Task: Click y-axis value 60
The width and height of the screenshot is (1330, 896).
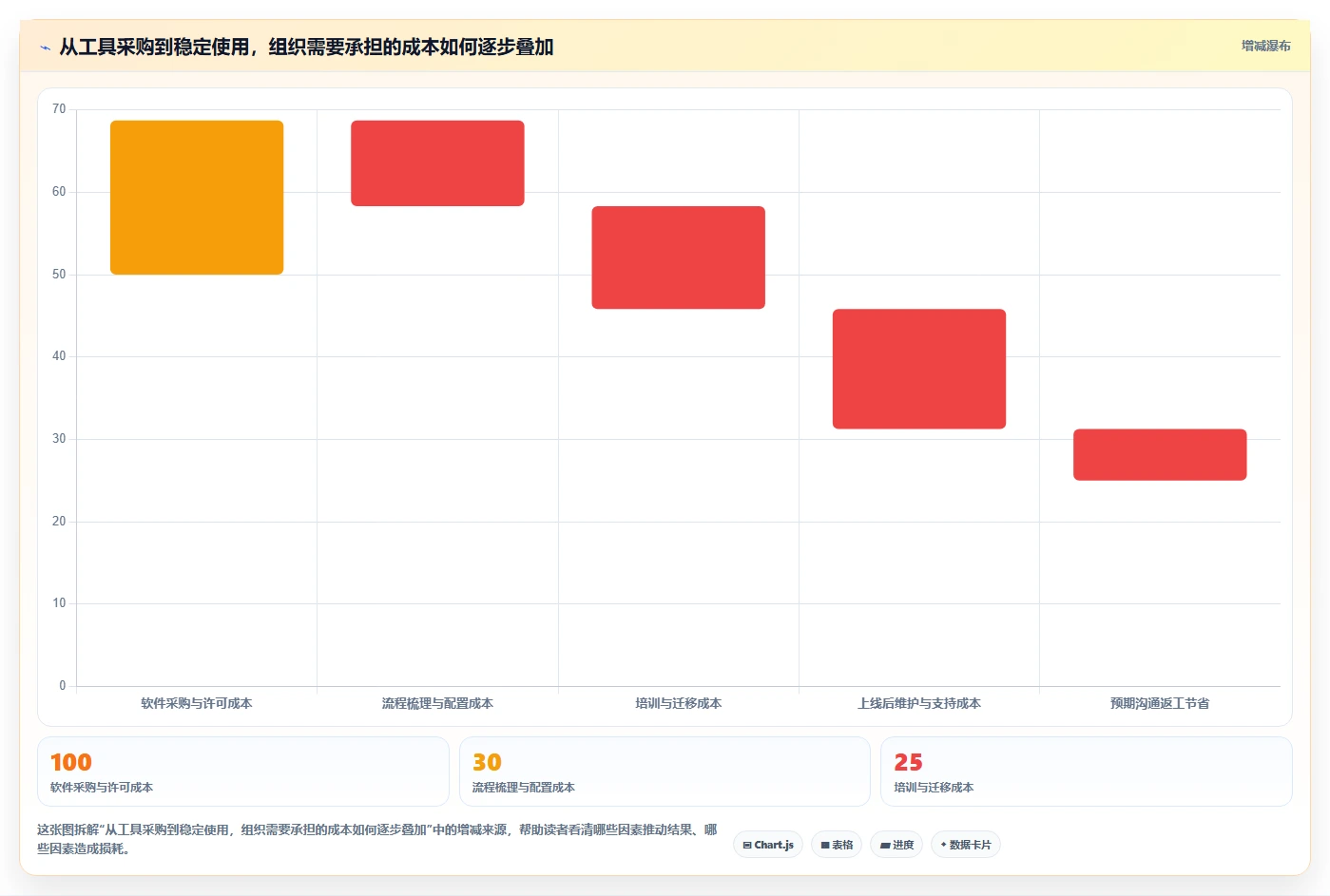Action: (59, 192)
